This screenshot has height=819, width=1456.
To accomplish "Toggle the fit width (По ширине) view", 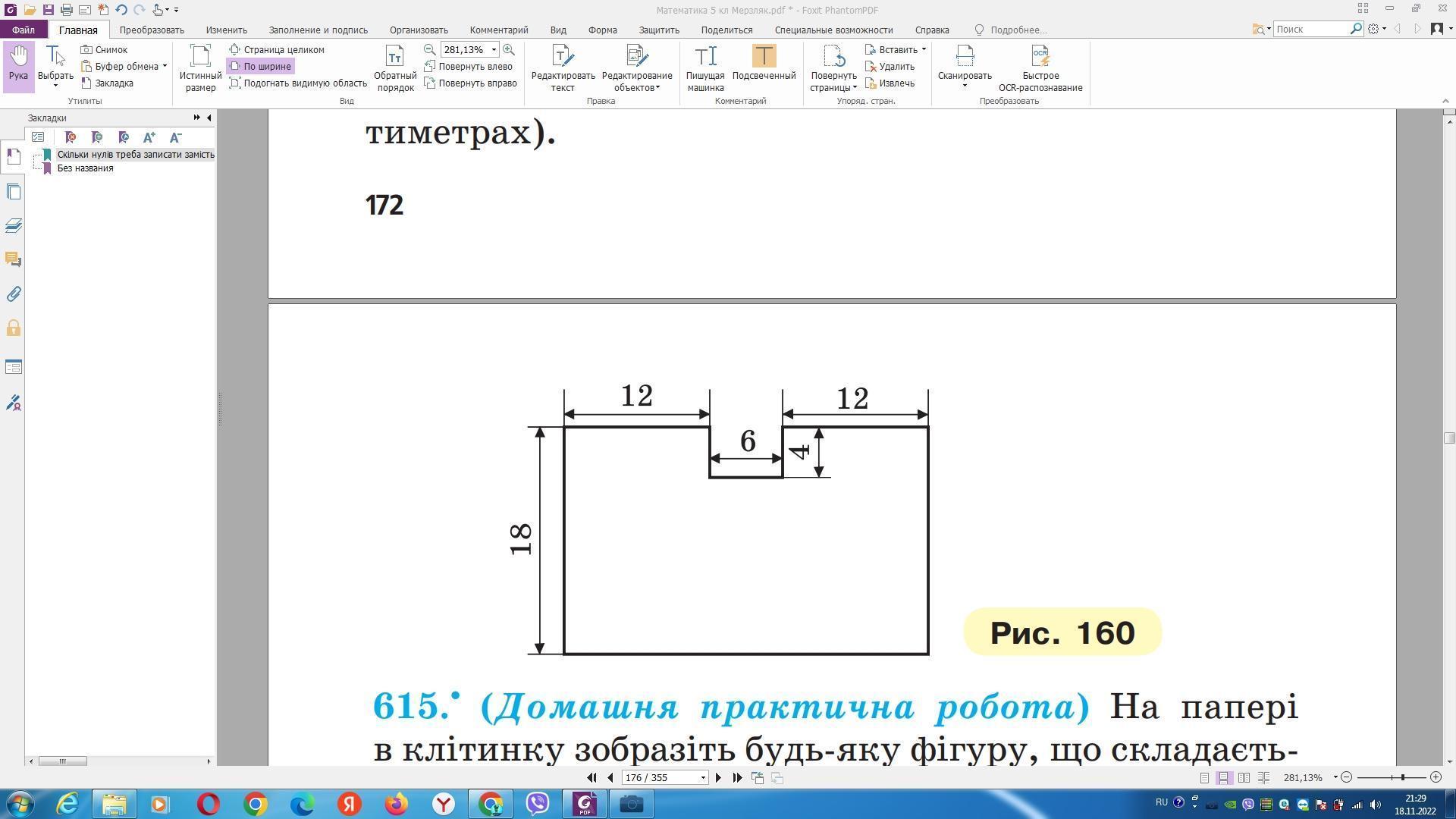I will pyautogui.click(x=260, y=66).
